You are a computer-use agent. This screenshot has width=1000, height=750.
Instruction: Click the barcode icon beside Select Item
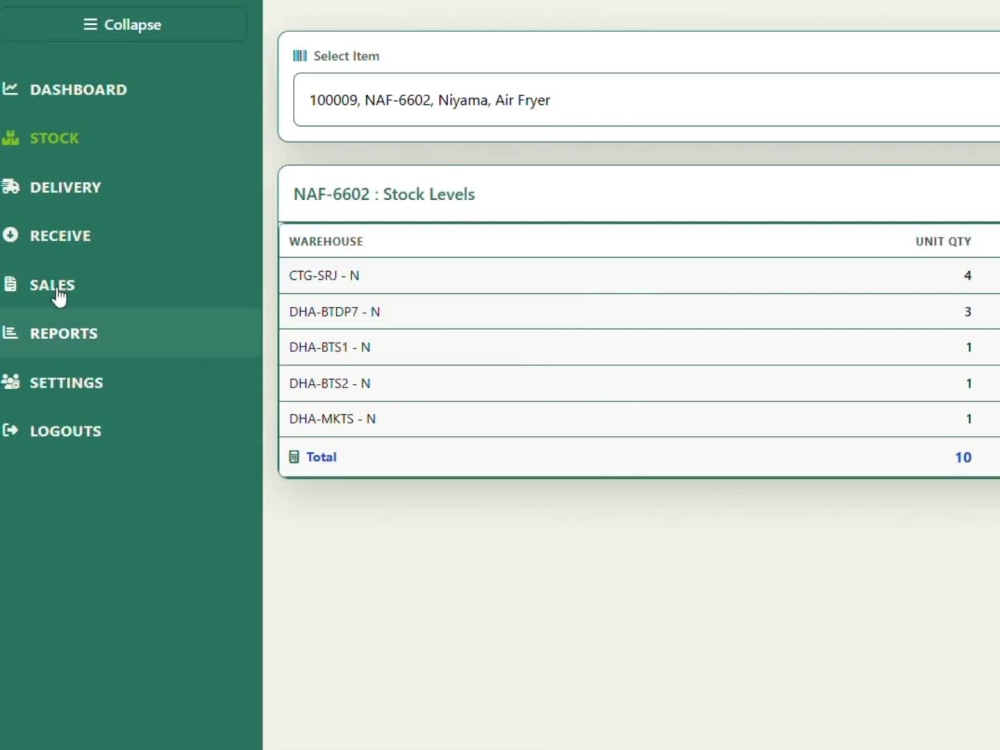point(300,55)
